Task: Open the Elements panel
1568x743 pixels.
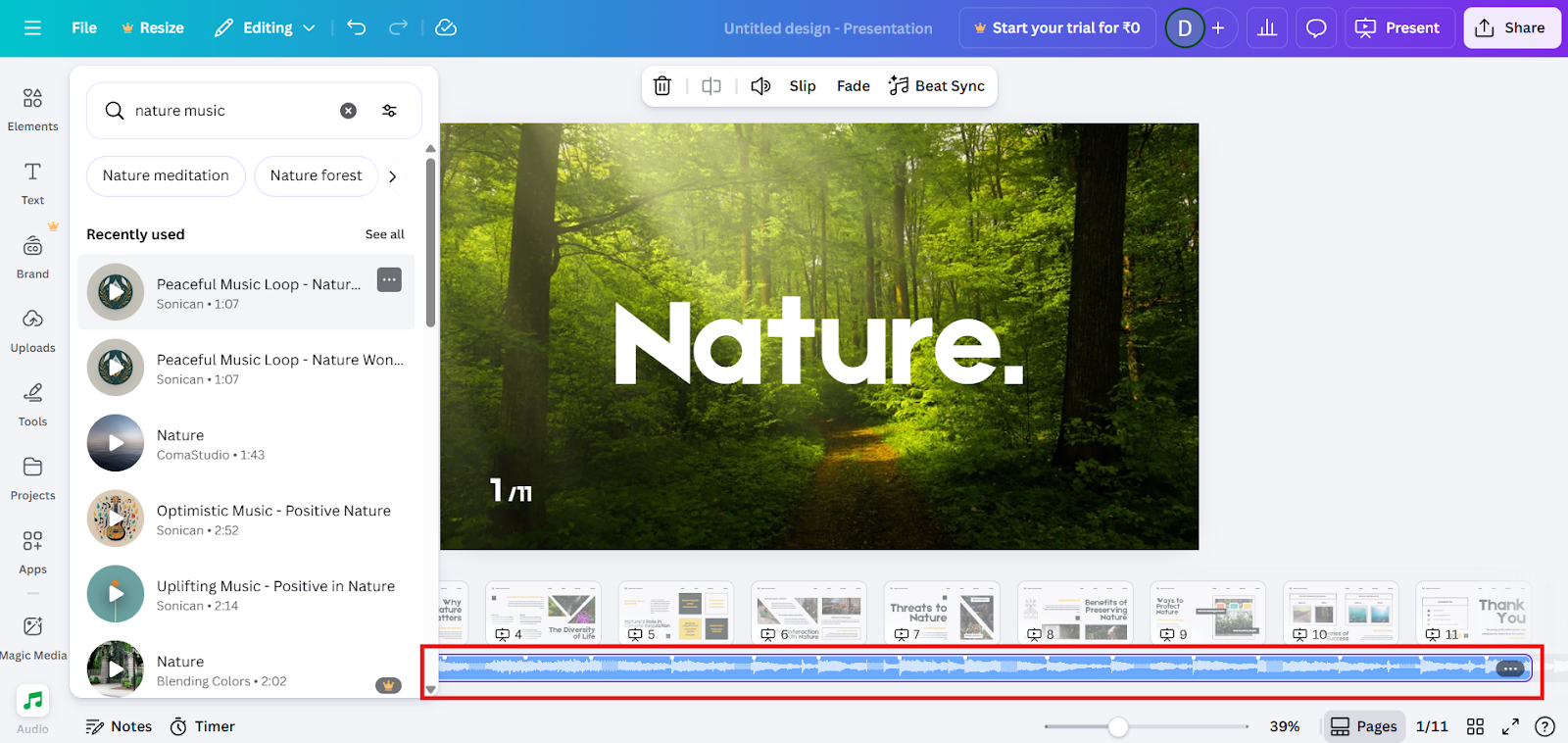Action: coord(32,109)
